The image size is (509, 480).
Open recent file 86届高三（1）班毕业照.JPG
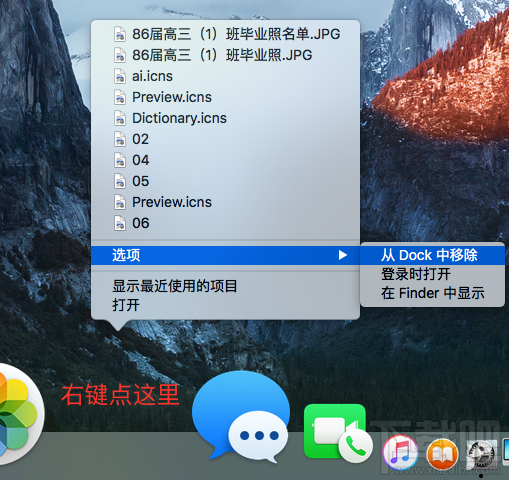[x=225, y=55]
